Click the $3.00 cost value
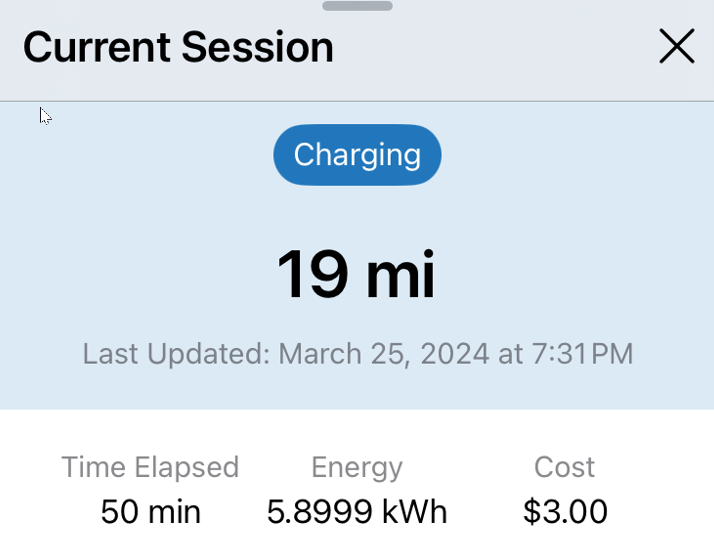 (x=565, y=512)
